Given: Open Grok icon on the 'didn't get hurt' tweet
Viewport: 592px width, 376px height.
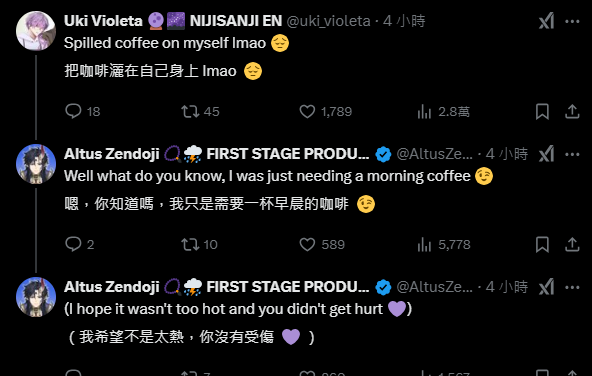Looking at the screenshot, I should [546, 287].
